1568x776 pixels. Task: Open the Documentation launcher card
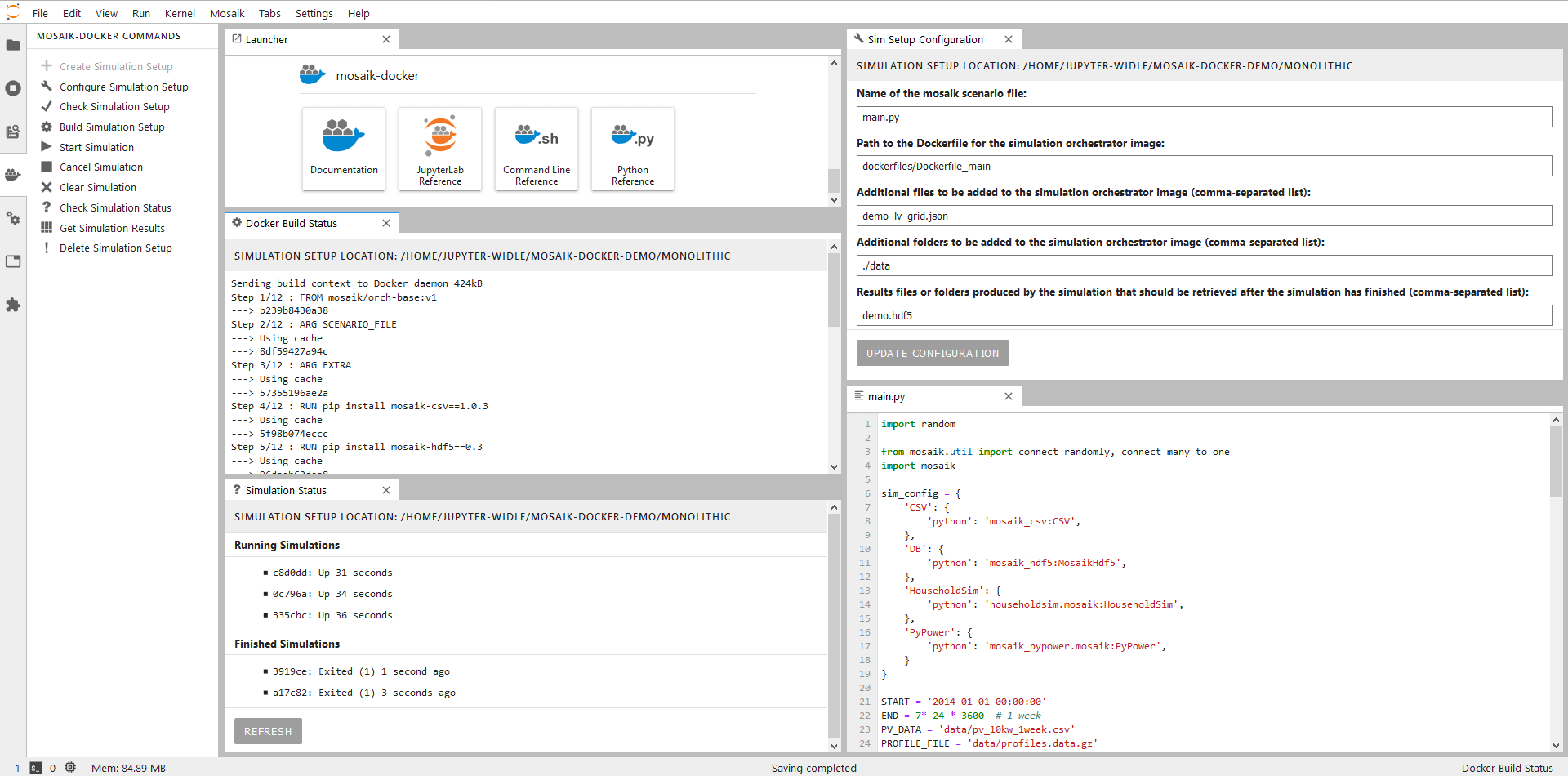coord(344,149)
